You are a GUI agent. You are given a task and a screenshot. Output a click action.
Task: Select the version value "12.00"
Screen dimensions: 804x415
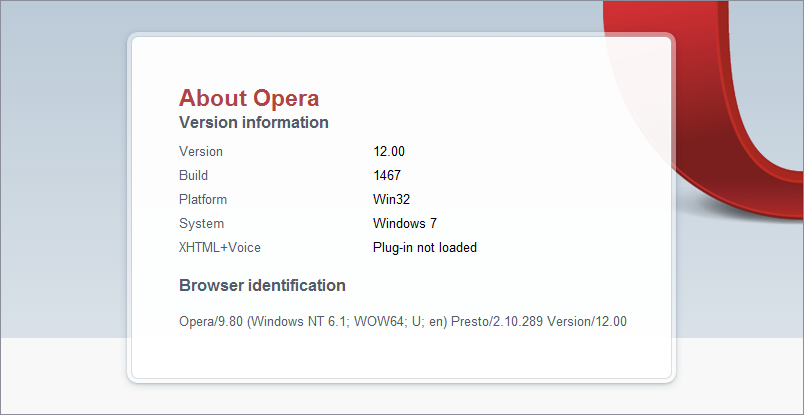pyautogui.click(x=389, y=152)
